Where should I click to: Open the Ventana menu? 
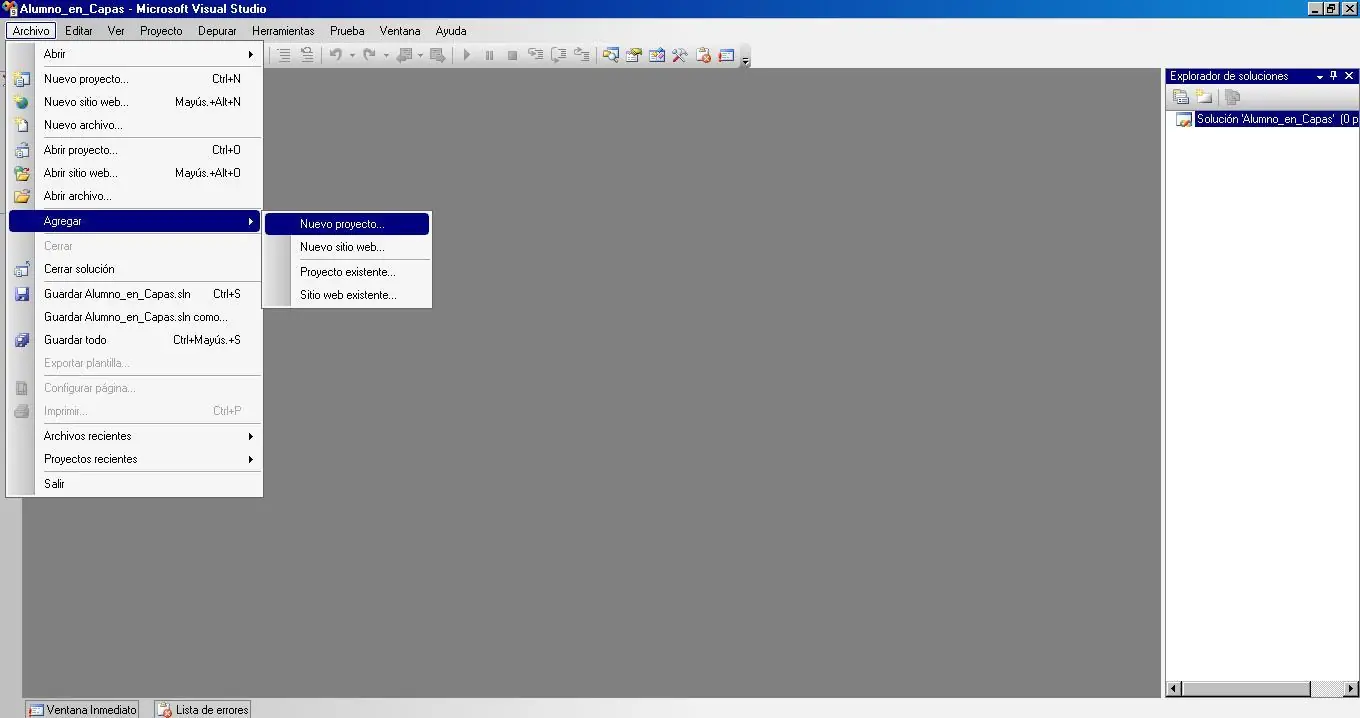400,31
